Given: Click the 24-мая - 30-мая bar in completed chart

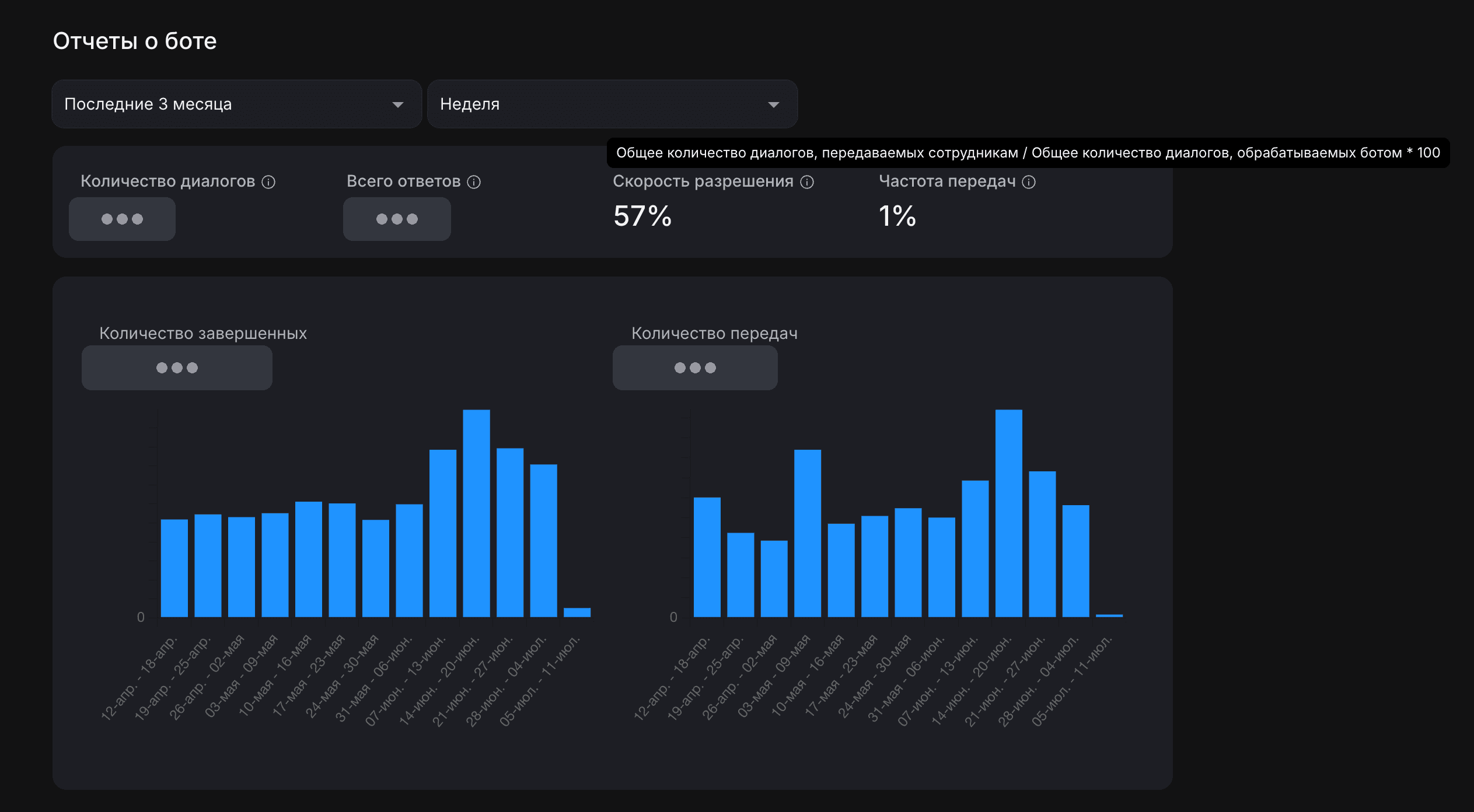Looking at the screenshot, I should (x=376, y=568).
